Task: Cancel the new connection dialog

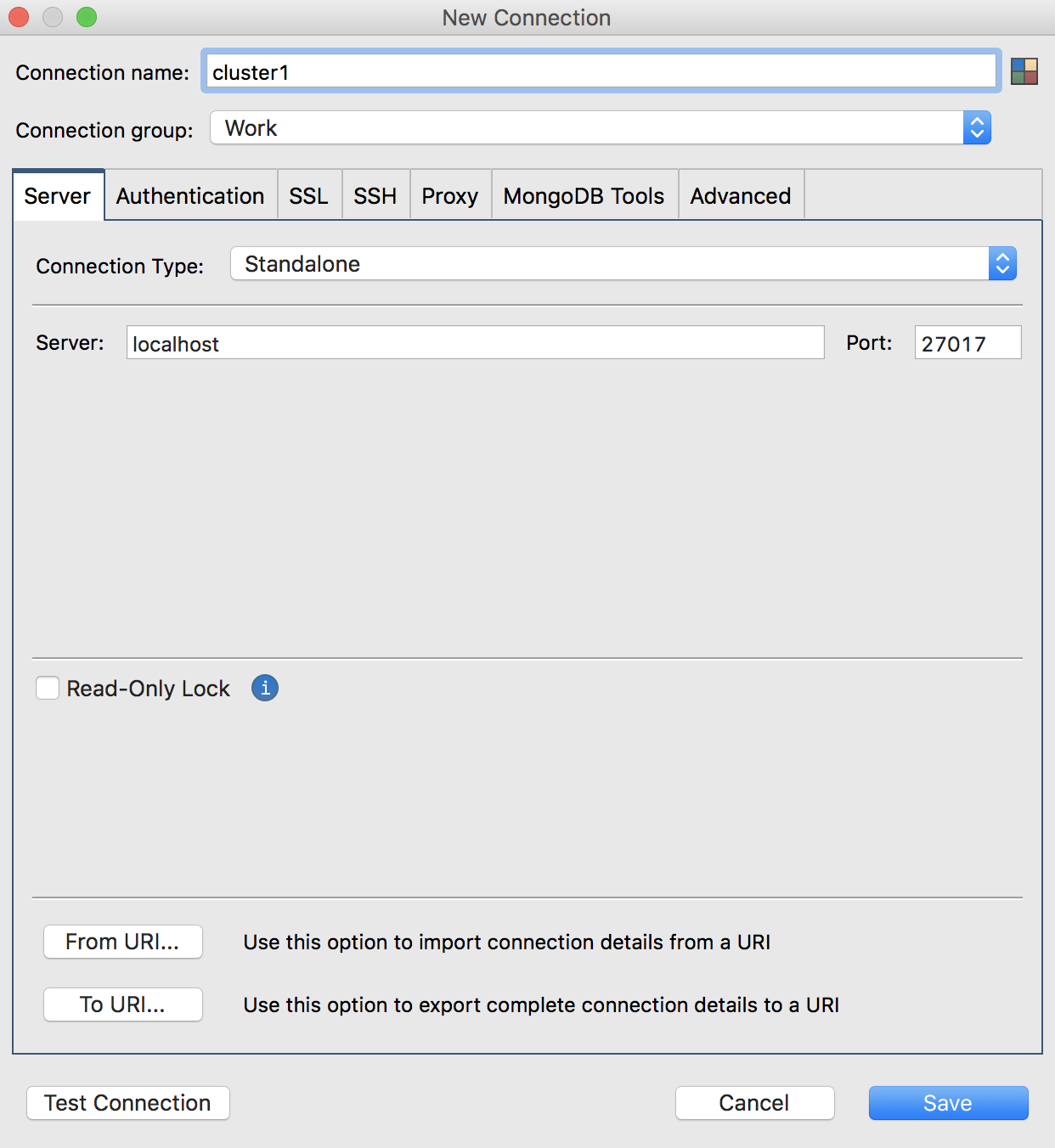Action: tap(754, 1103)
